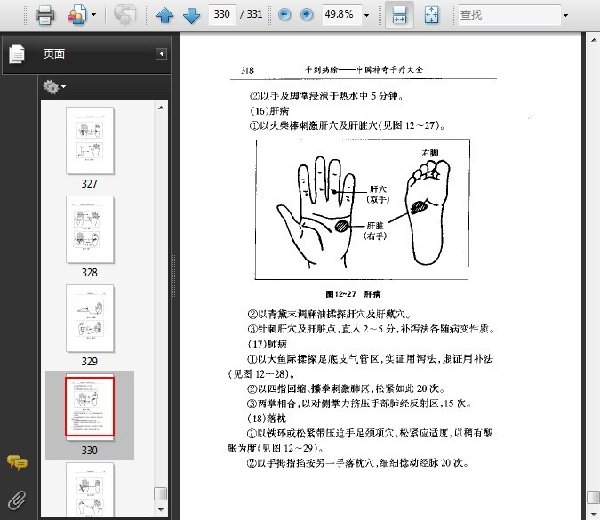Click the find (查找) search box
600x520 pixels.
509,15
